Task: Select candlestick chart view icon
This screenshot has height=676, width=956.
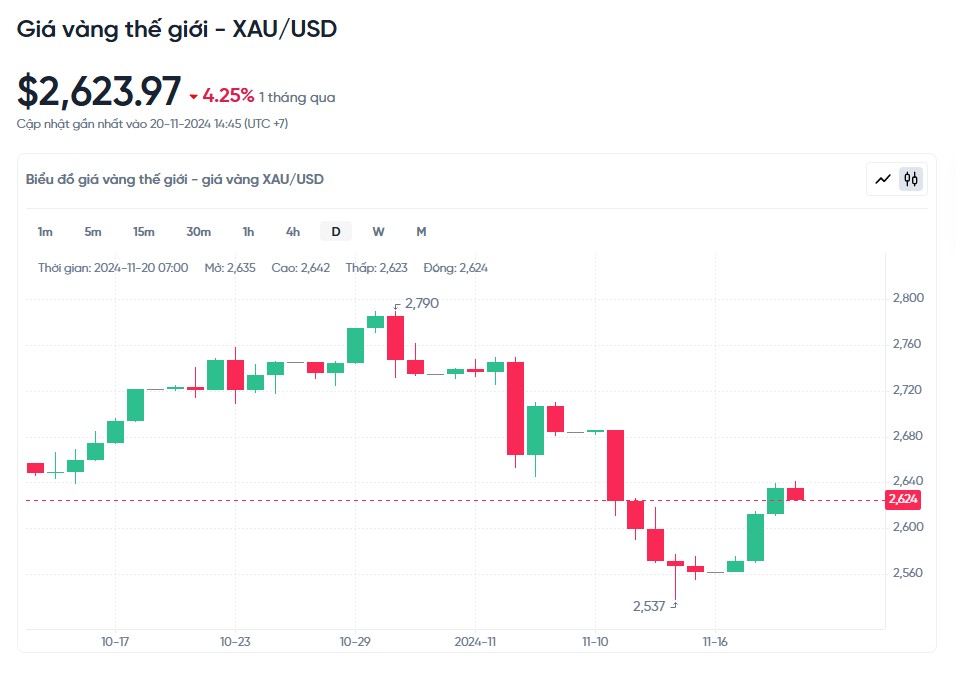Action: coord(911,180)
